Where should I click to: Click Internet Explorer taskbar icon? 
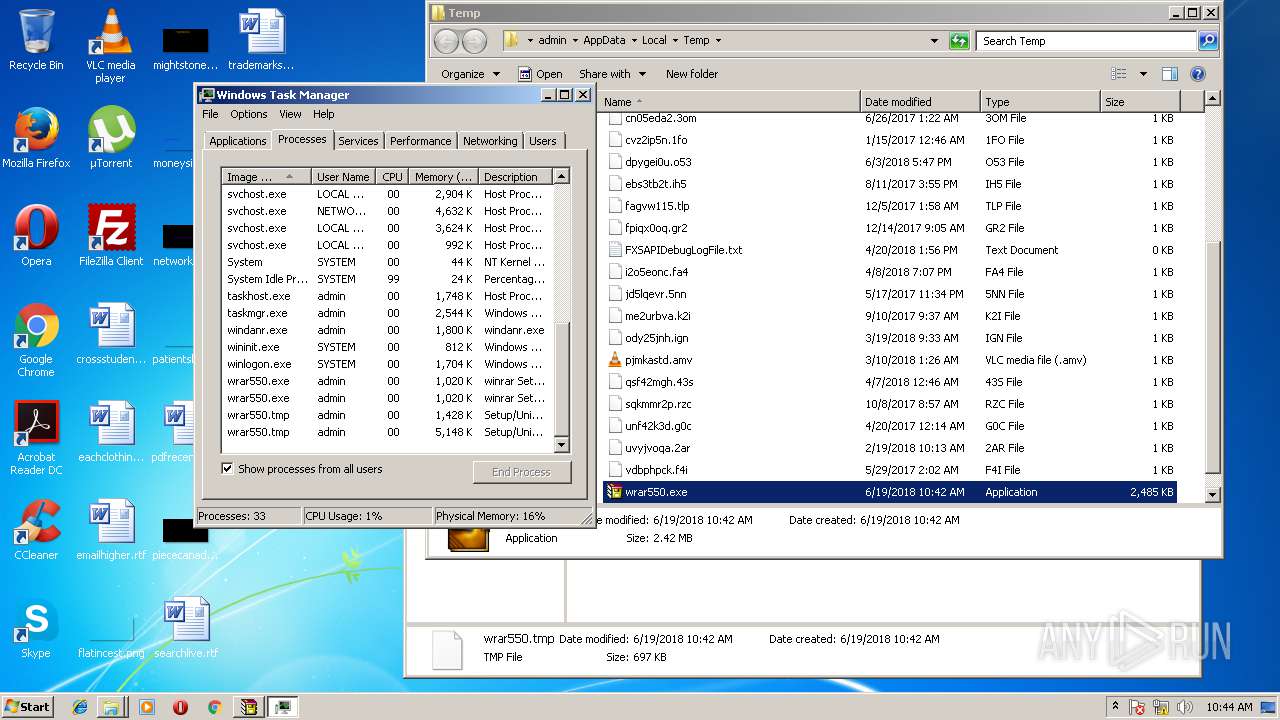point(80,707)
